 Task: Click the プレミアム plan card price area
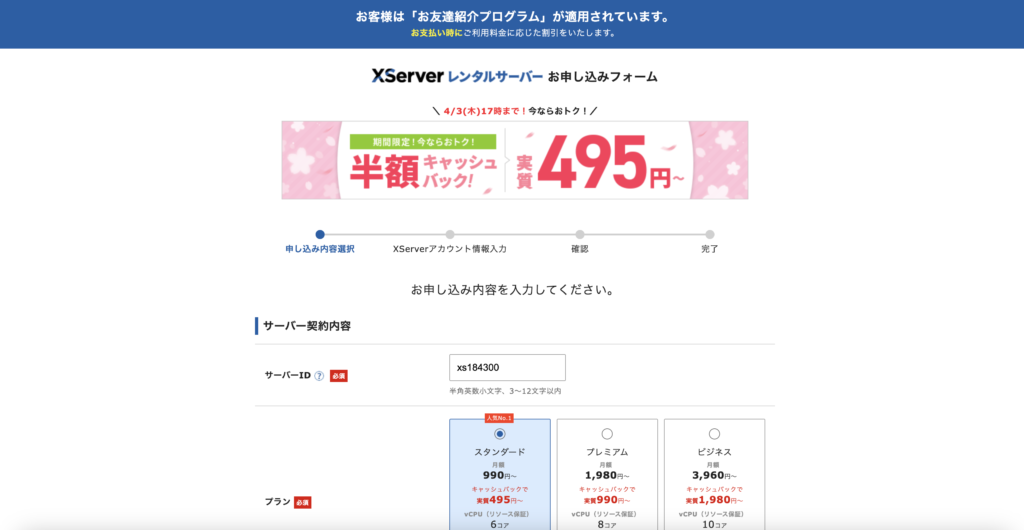[x=607, y=486]
